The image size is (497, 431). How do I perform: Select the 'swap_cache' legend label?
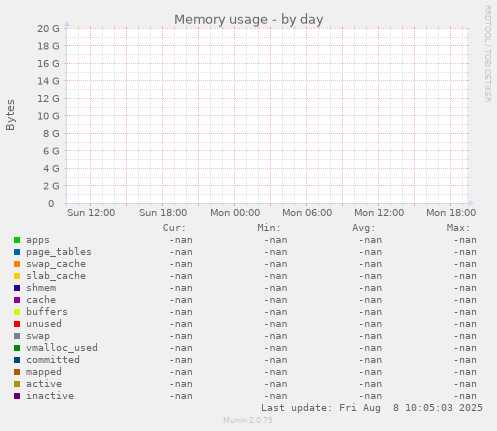tap(56, 264)
